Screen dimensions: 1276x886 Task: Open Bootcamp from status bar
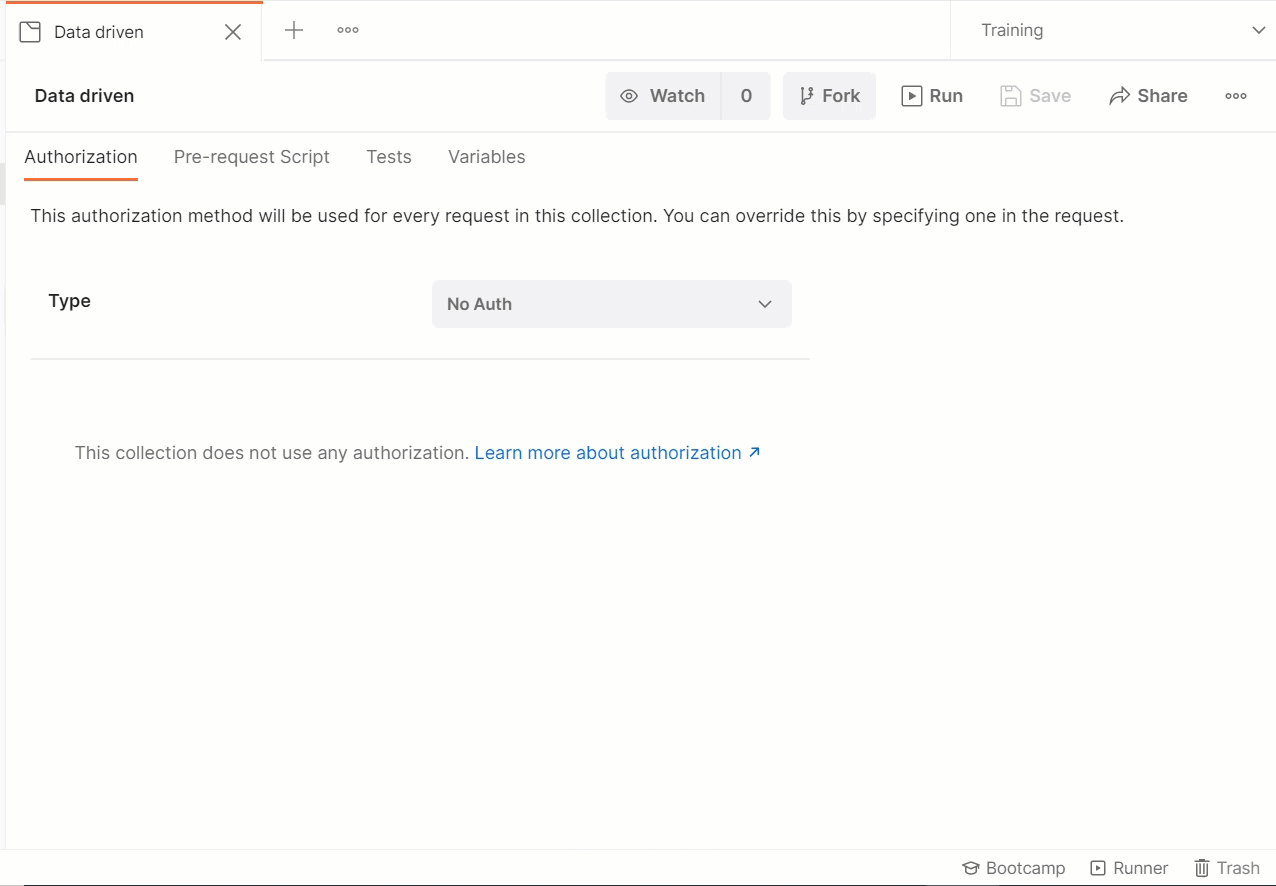[x=1014, y=868]
